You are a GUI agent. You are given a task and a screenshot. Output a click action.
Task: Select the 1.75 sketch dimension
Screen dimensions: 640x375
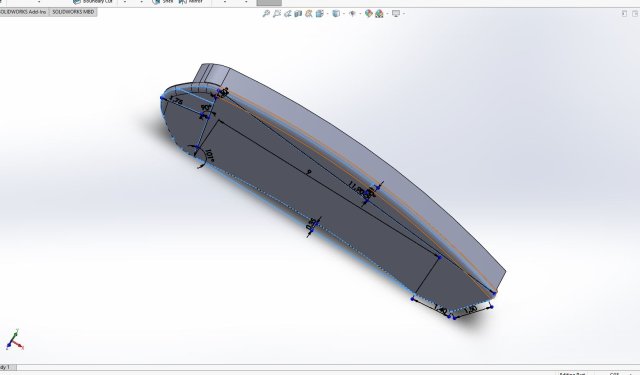(176, 100)
